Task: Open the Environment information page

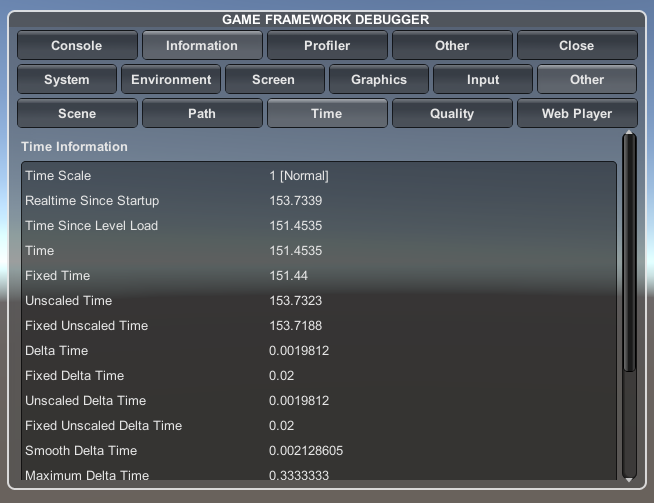Action: coord(171,79)
